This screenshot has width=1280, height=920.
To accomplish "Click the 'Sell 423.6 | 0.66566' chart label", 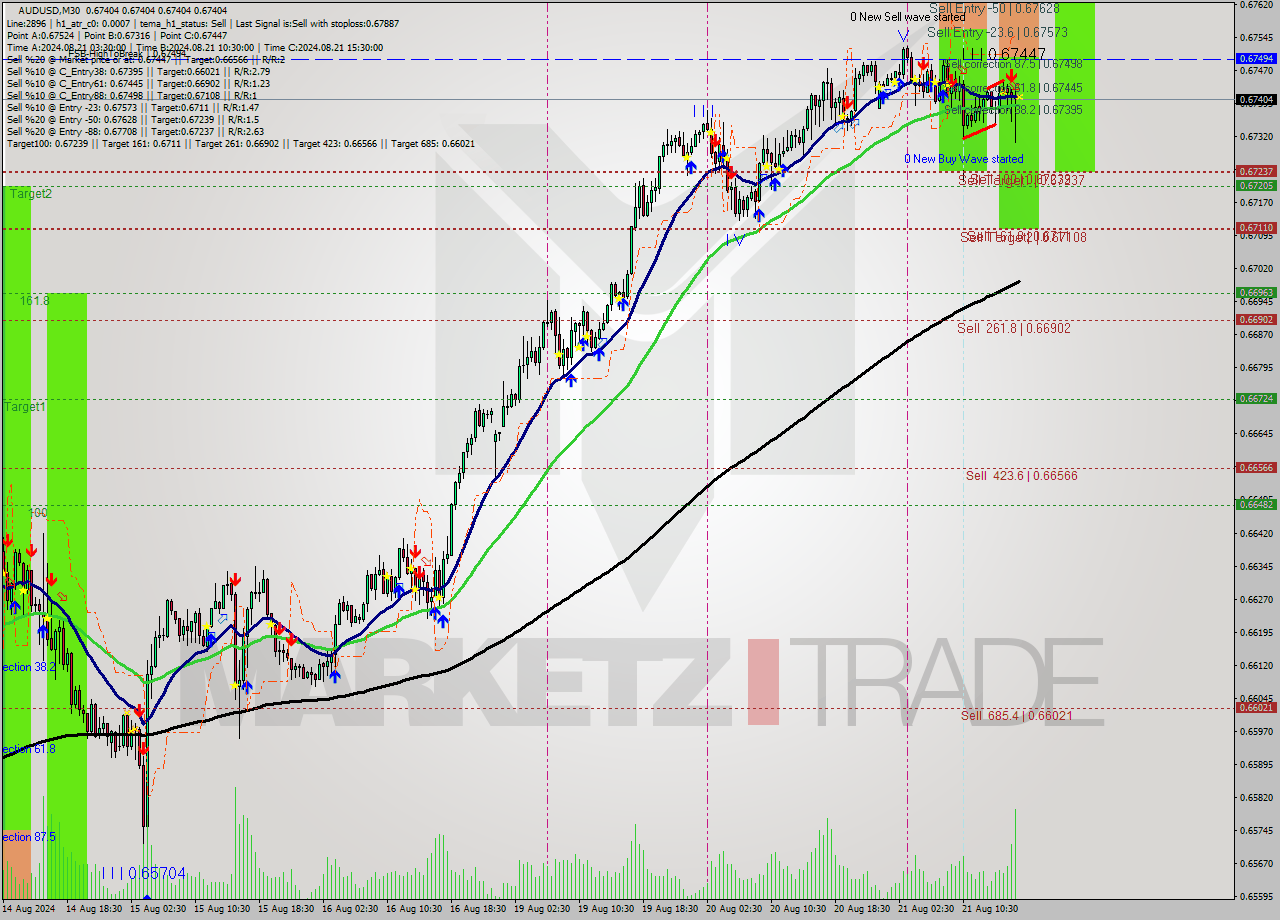I will pyautogui.click(x=1021, y=476).
